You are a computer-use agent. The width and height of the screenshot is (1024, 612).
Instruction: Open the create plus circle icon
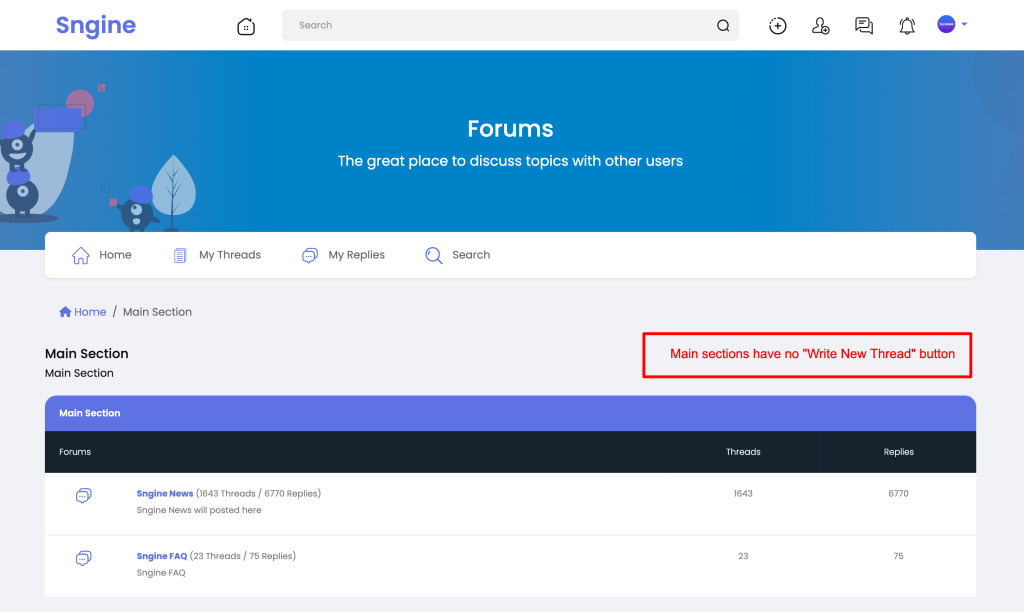[x=777, y=25]
